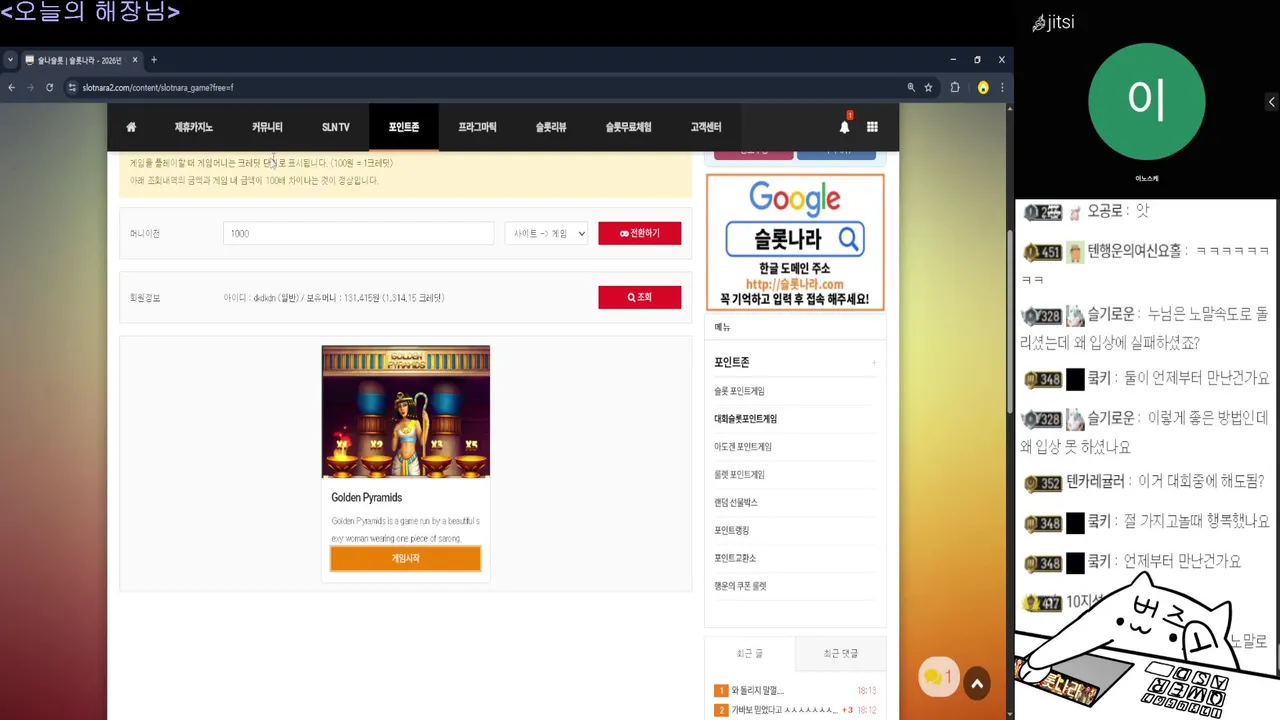
Task: Reload the page in the browser
Action: (x=49, y=88)
